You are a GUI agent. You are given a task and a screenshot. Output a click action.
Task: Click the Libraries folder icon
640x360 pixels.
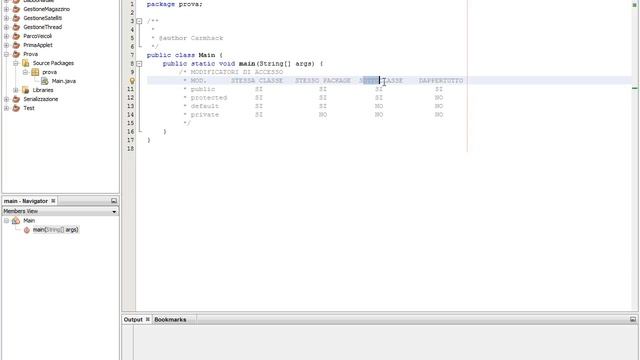[x=26, y=90]
